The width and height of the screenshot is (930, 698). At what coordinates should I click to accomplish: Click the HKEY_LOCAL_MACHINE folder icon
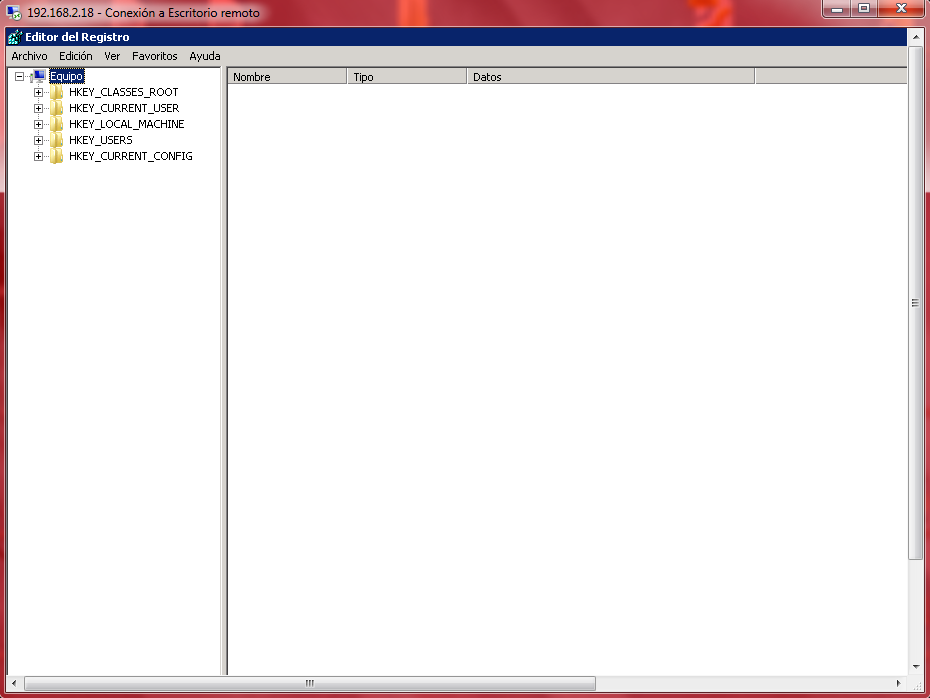coord(57,124)
